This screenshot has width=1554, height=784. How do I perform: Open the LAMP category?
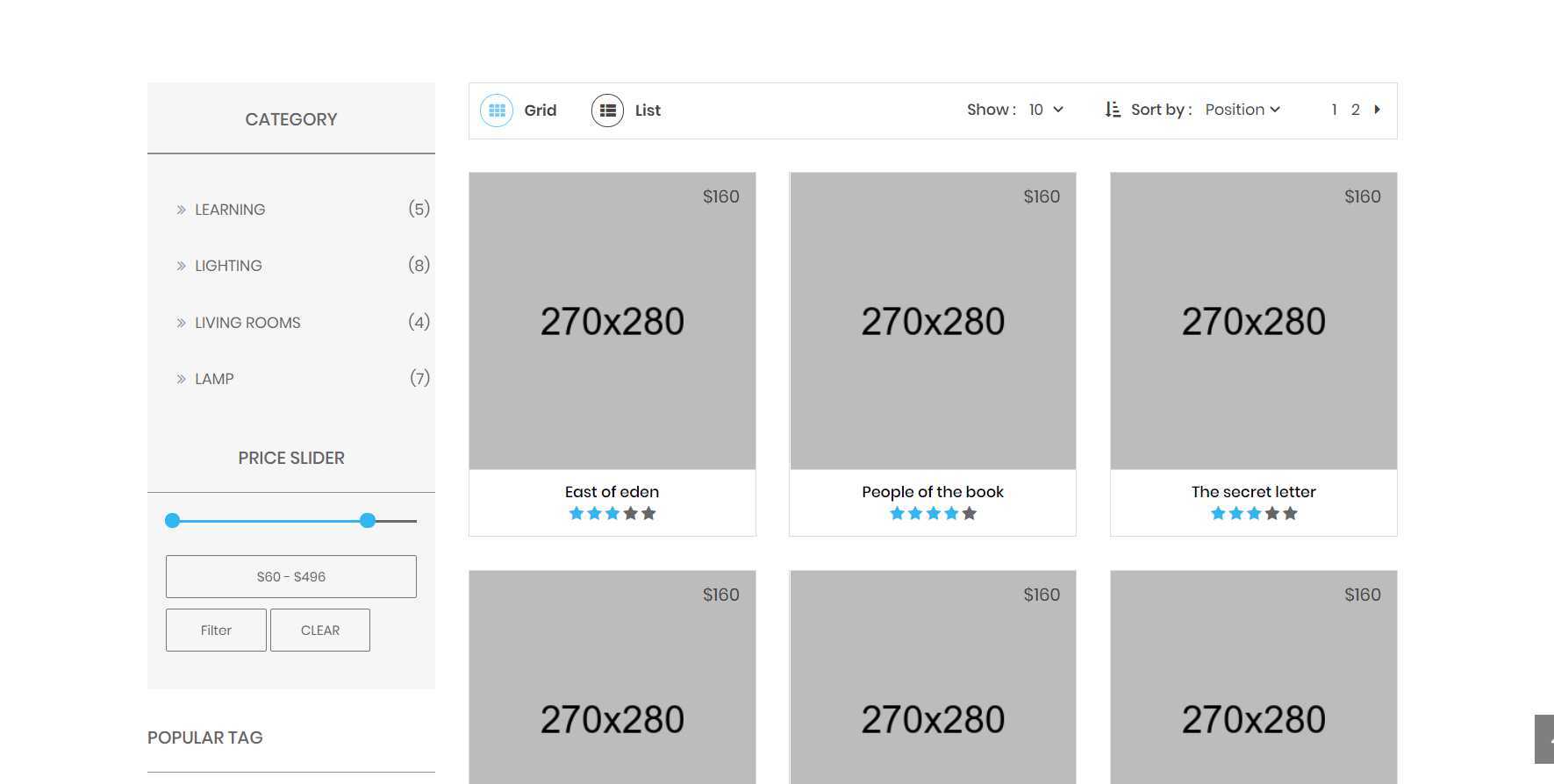pyautogui.click(x=214, y=379)
